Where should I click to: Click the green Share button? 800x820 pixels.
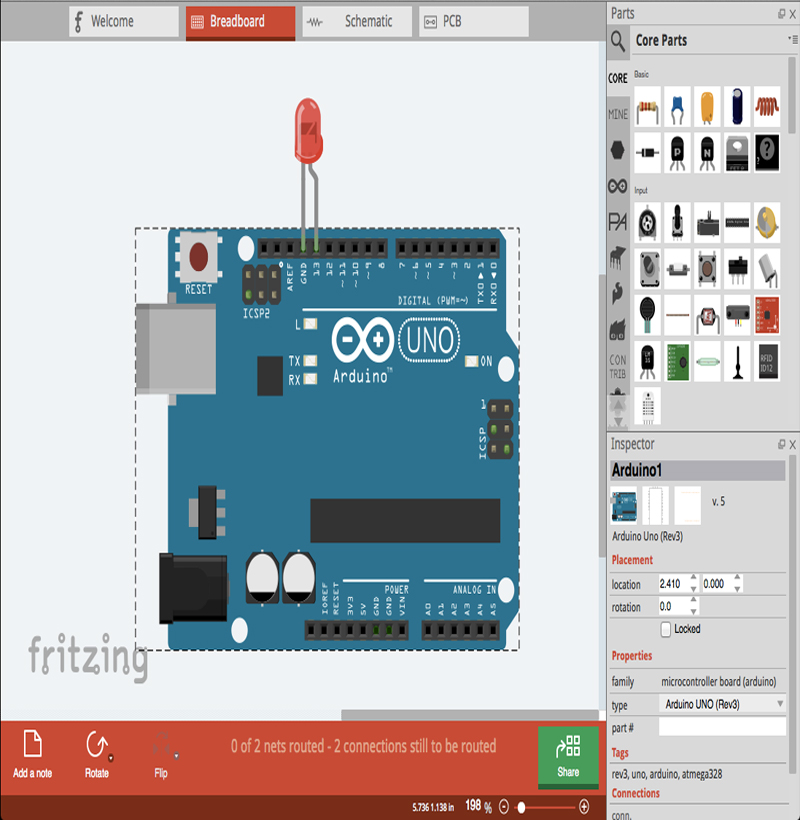tap(568, 757)
